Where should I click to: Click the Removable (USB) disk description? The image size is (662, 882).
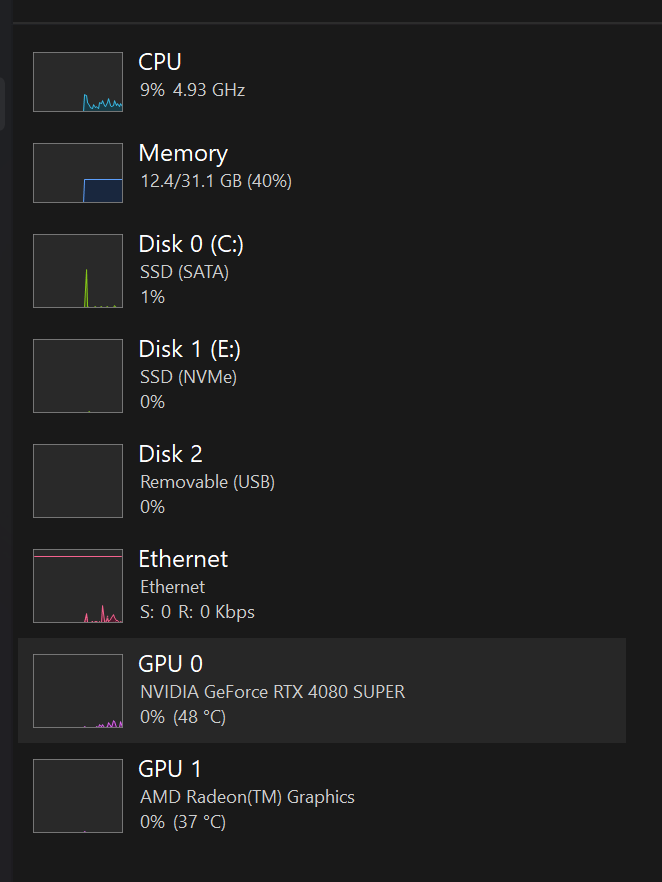(207, 482)
